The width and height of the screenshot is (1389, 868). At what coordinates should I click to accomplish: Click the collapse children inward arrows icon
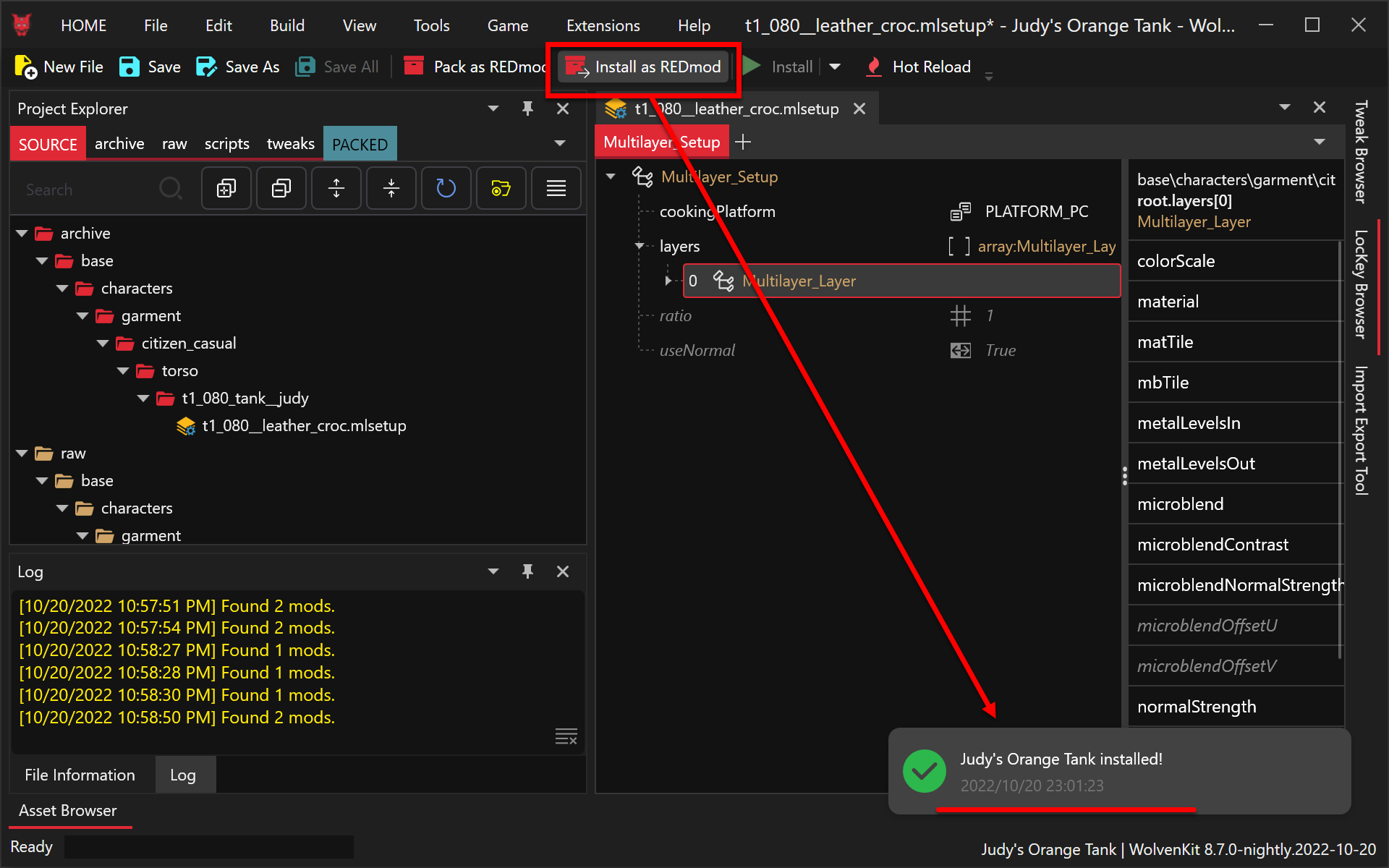(391, 189)
